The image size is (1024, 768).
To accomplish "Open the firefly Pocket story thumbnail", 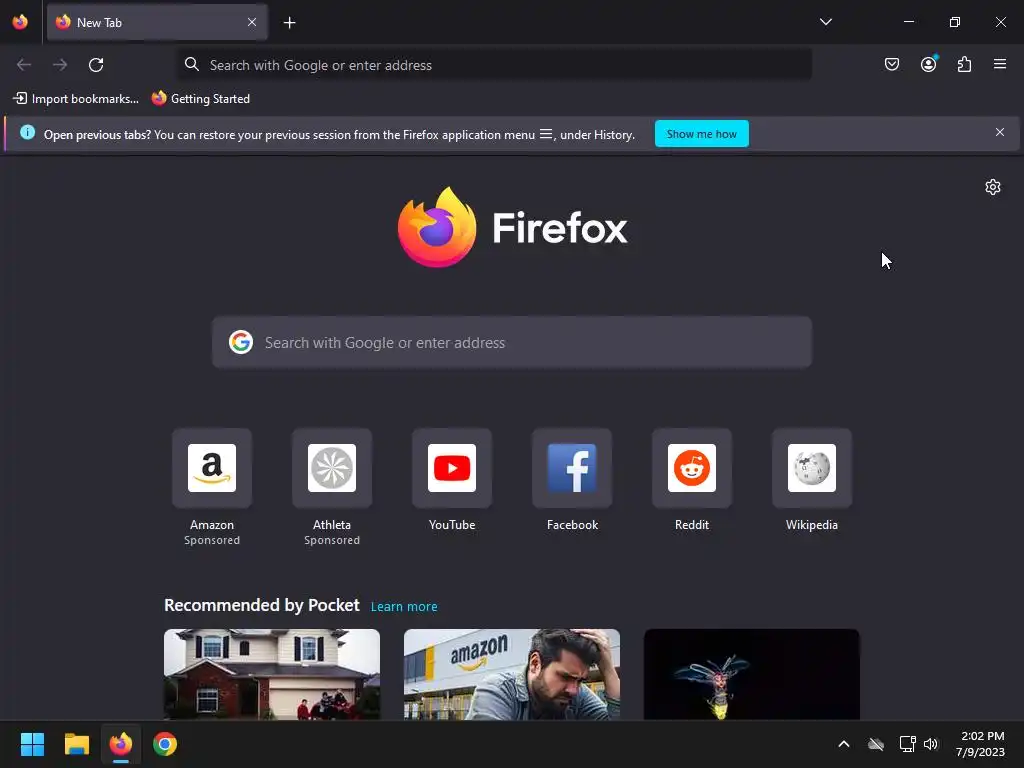I will click(x=752, y=675).
